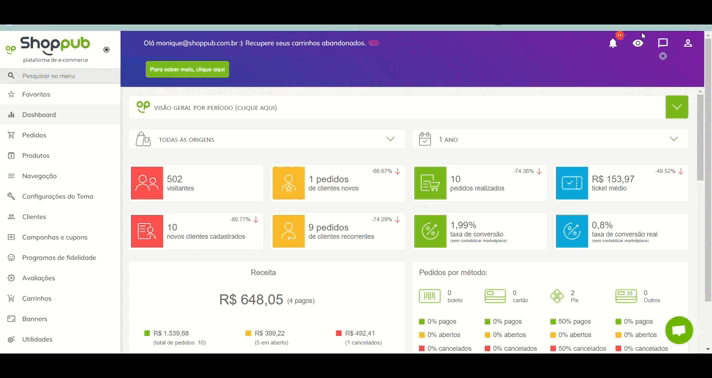
Task: Open the user profile icon
Action: (x=688, y=43)
